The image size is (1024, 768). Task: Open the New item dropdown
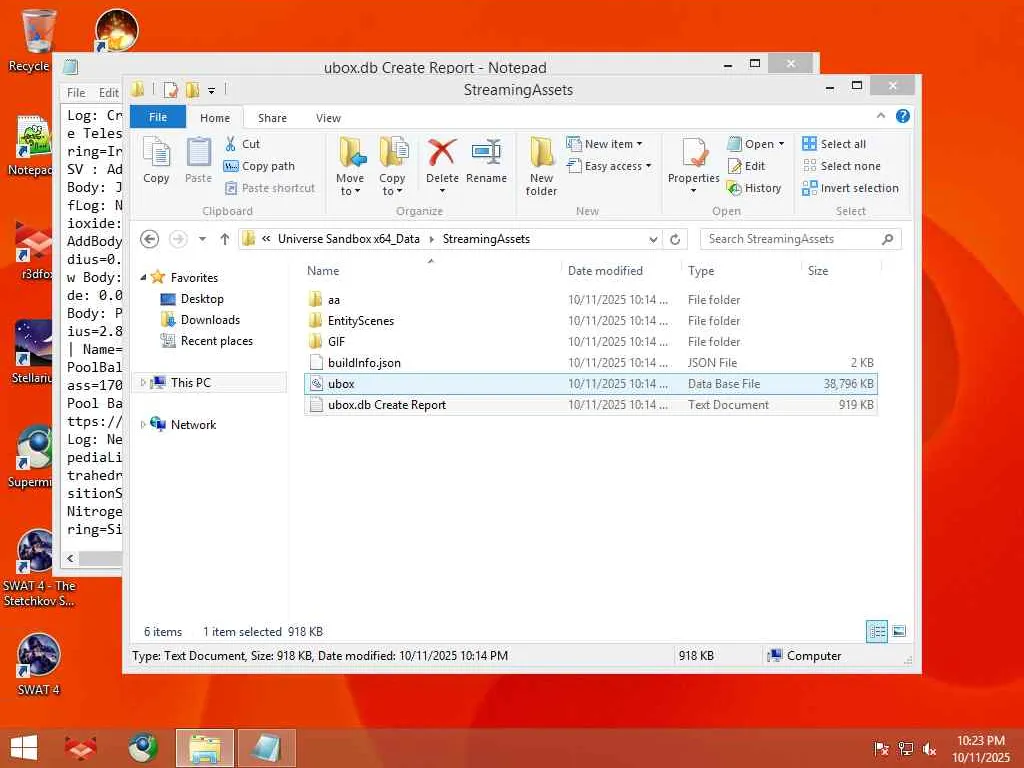[639, 144]
